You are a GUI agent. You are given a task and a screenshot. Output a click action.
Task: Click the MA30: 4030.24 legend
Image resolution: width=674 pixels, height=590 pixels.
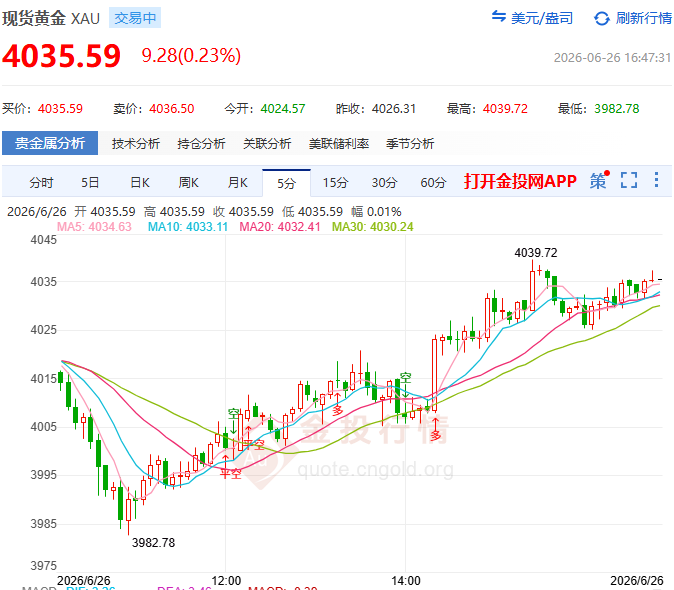point(373,227)
